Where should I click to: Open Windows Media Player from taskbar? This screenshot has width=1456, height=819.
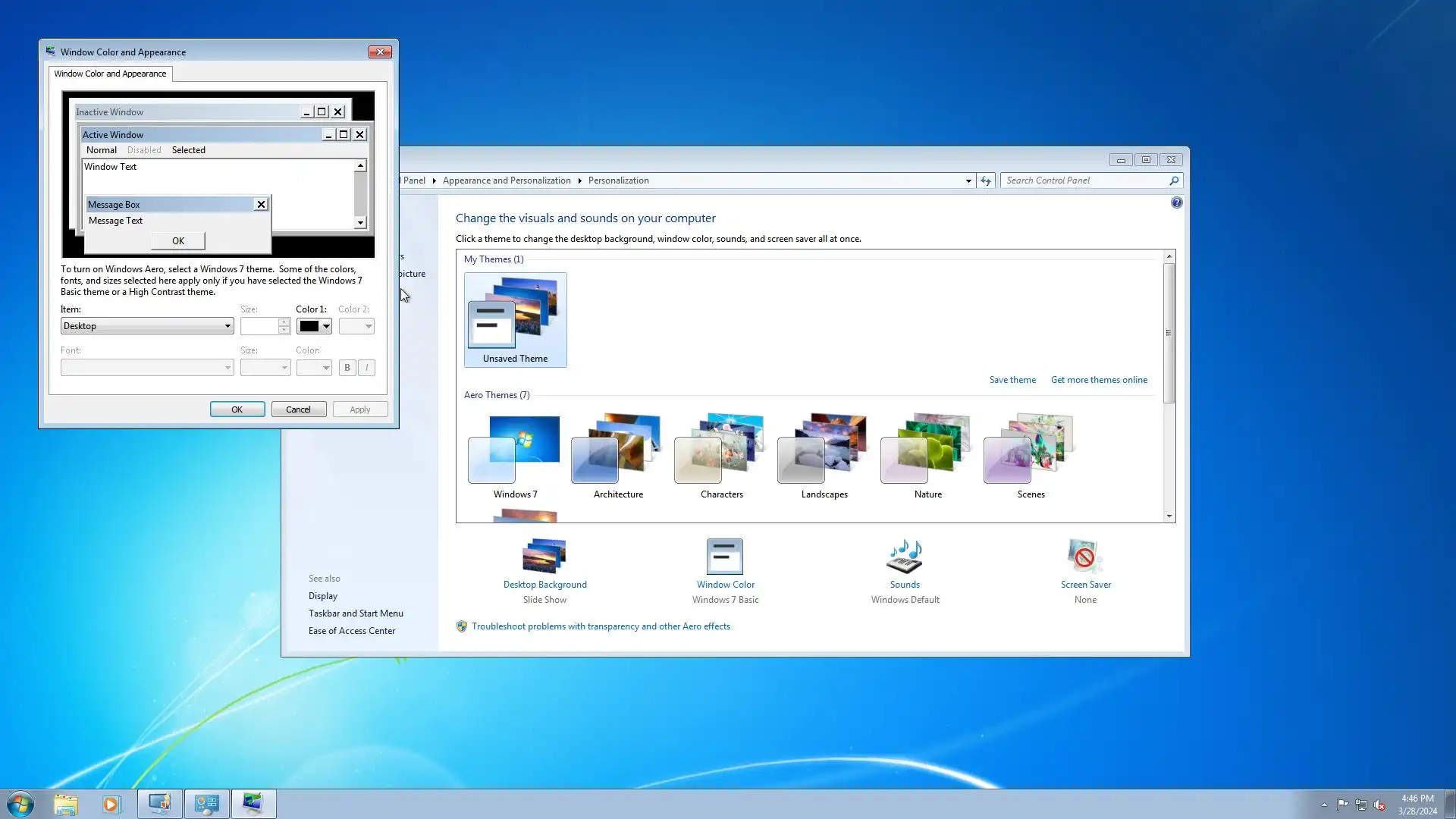coord(111,804)
